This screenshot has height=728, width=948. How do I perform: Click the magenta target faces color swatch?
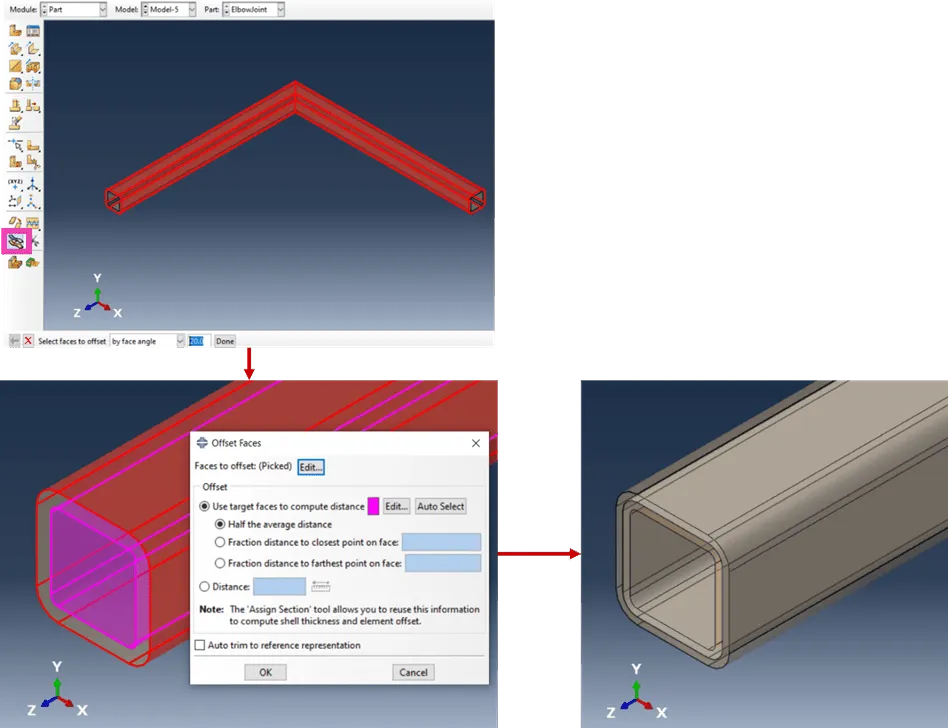click(x=373, y=506)
